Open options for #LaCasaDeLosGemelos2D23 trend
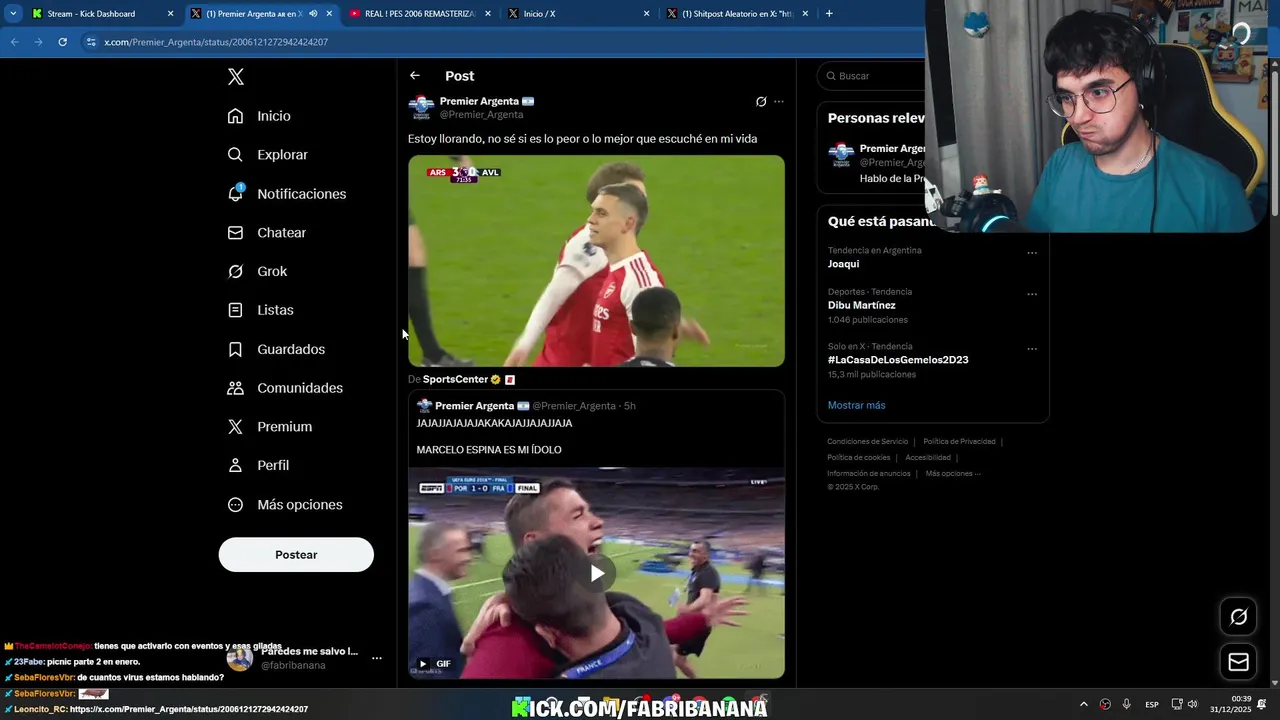Image resolution: width=1280 pixels, height=720 pixels. pyautogui.click(x=1032, y=349)
